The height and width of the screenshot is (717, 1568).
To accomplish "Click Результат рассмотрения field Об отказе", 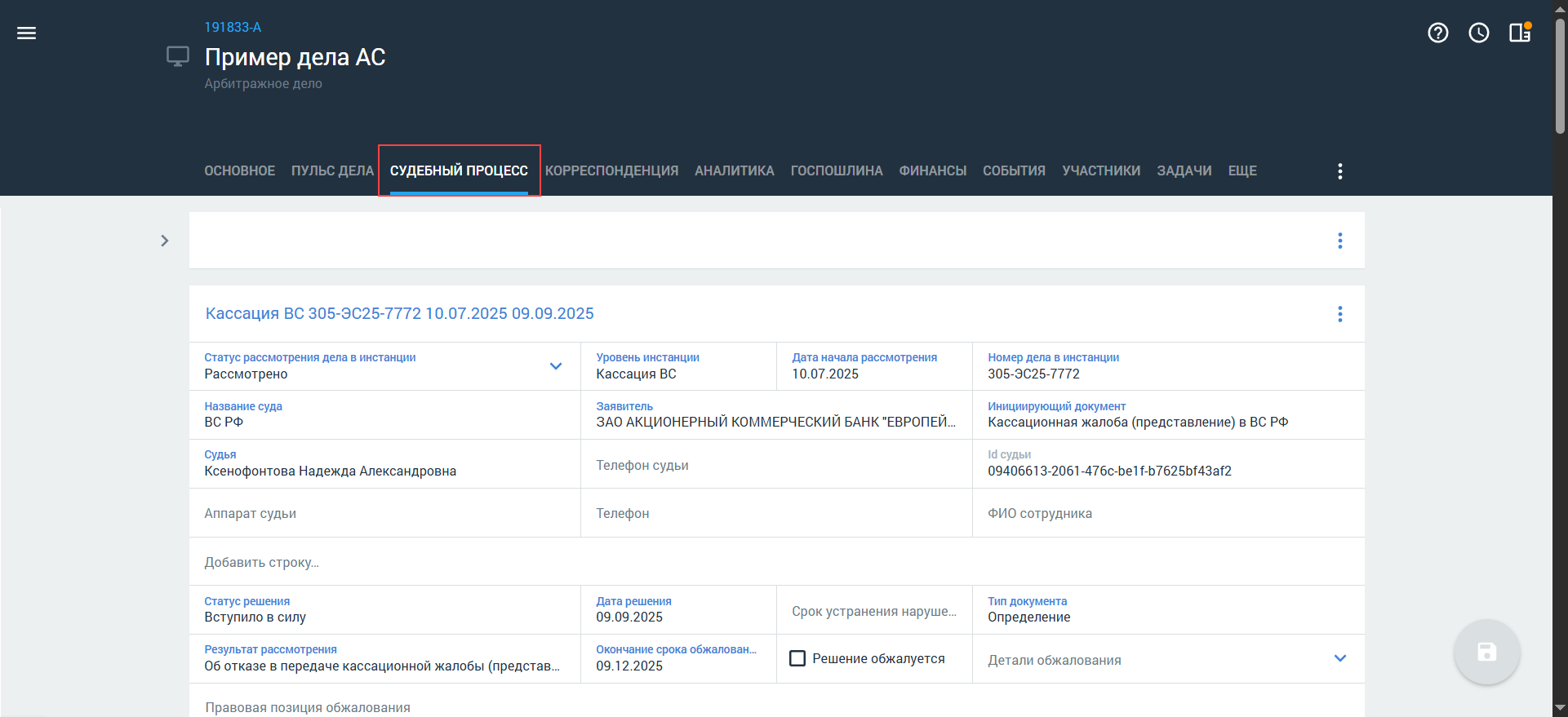I will (x=384, y=658).
